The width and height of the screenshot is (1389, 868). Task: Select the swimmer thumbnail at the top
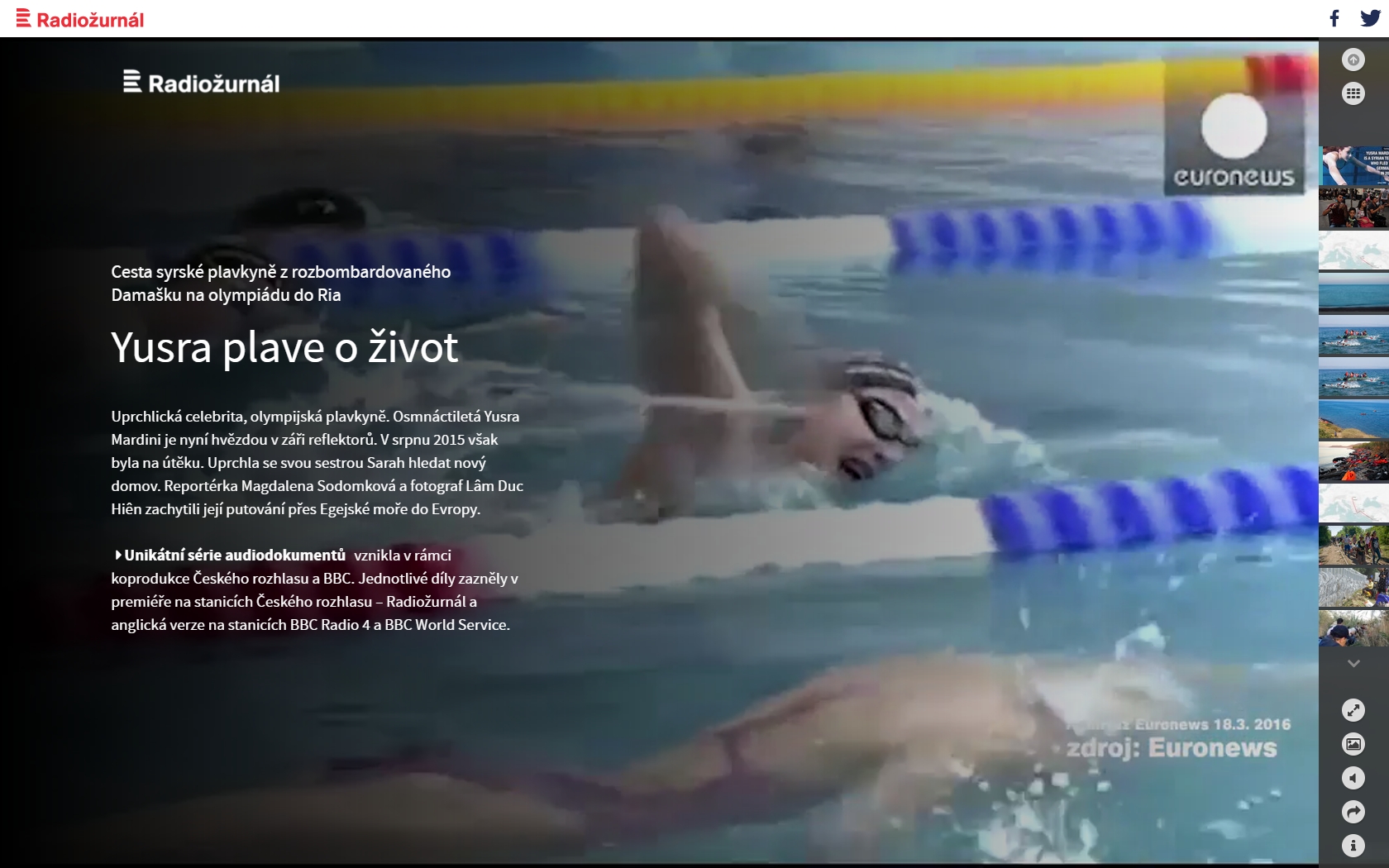(x=1353, y=166)
